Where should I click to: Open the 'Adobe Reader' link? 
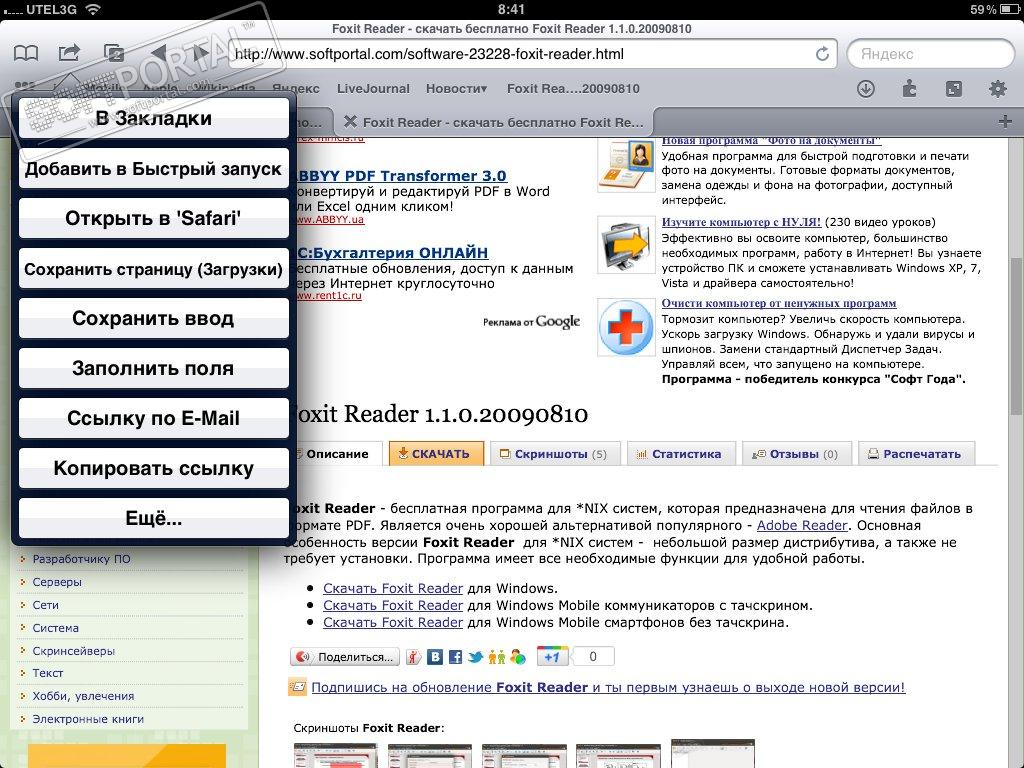[x=802, y=525]
